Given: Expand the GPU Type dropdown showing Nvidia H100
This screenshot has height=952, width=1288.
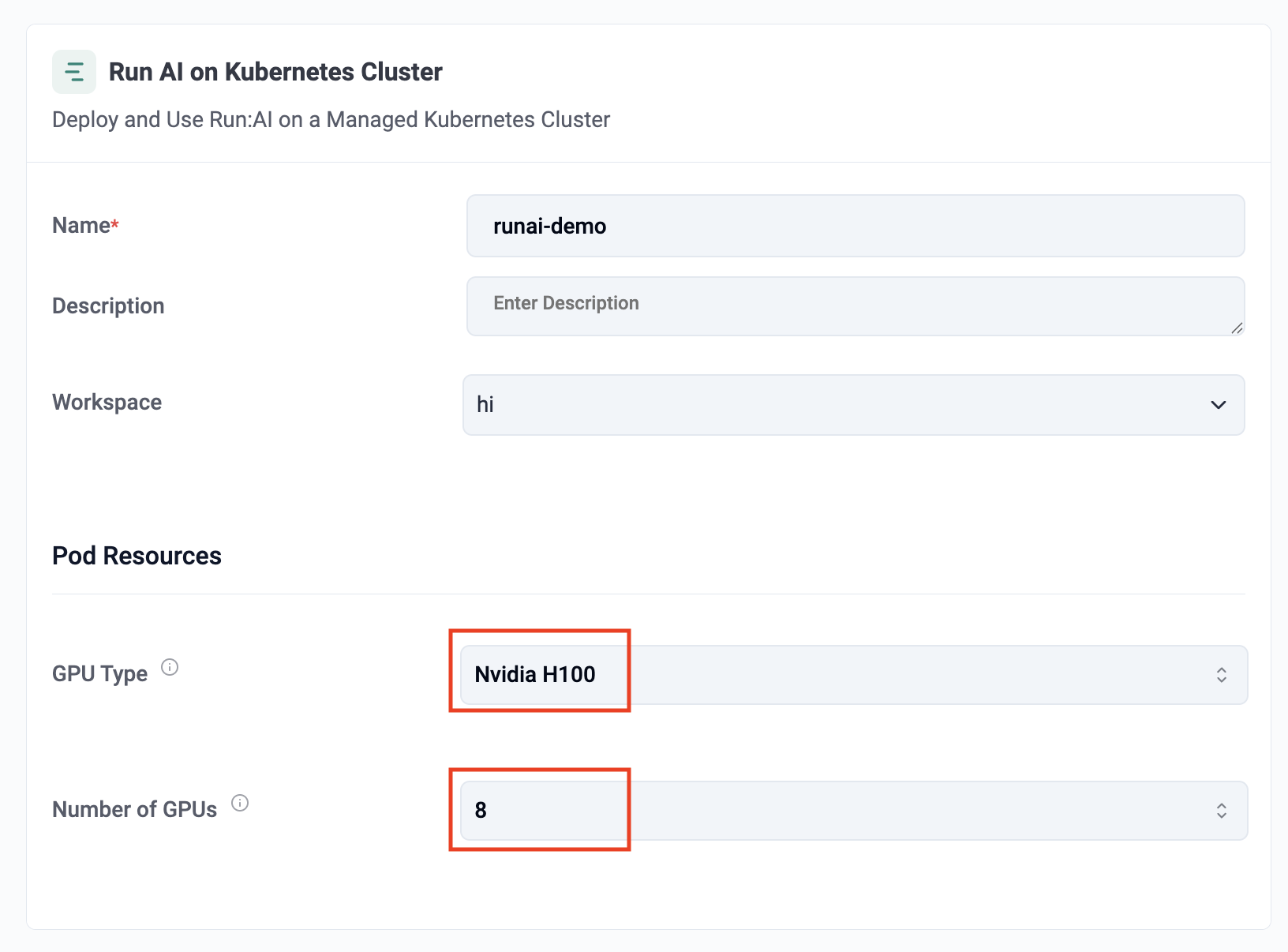Looking at the screenshot, I should [x=852, y=675].
